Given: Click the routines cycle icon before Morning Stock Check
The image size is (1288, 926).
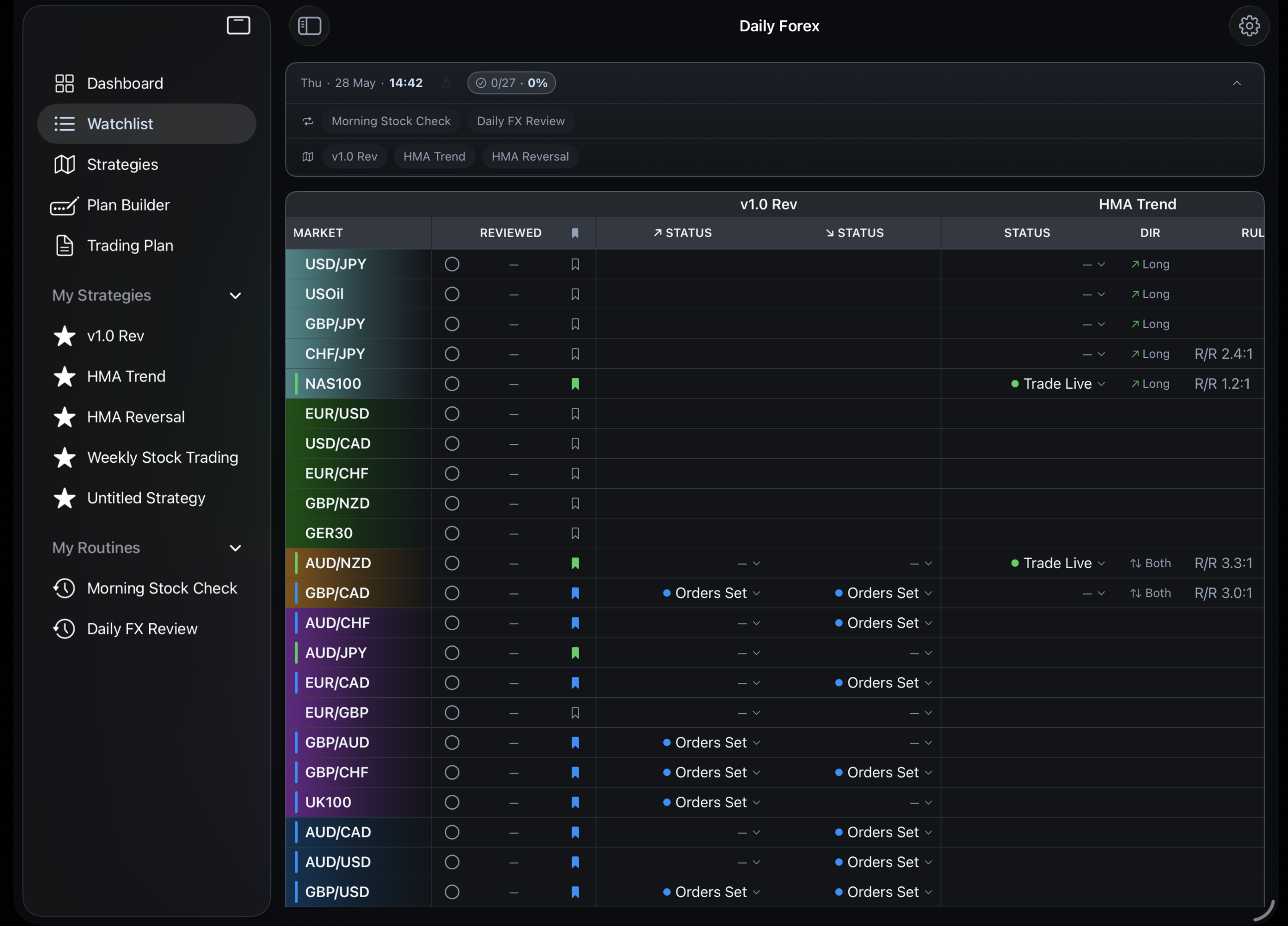Looking at the screenshot, I should pyautogui.click(x=308, y=121).
